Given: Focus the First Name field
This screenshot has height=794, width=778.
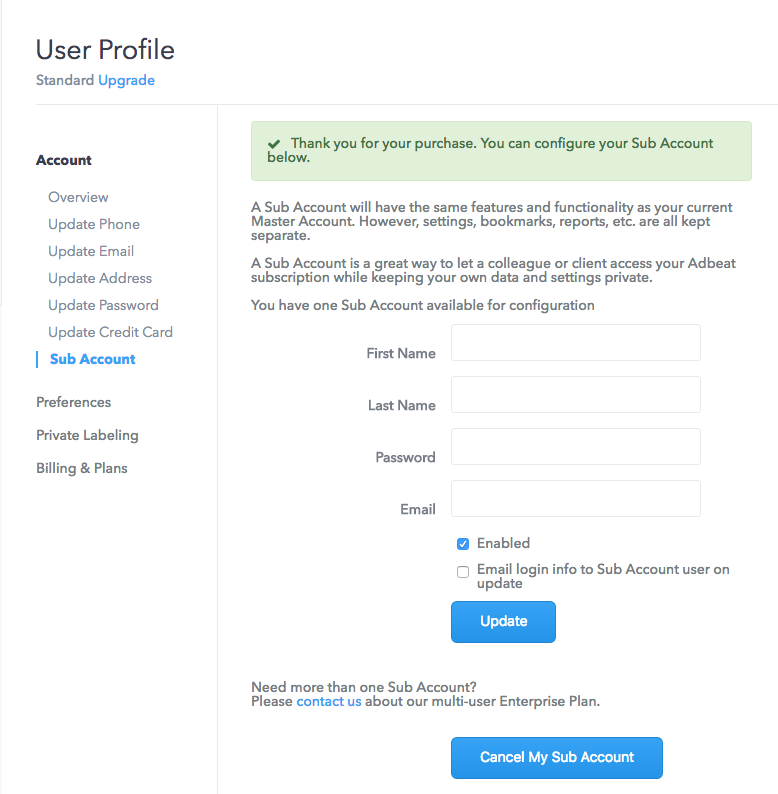Looking at the screenshot, I should click(576, 343).
